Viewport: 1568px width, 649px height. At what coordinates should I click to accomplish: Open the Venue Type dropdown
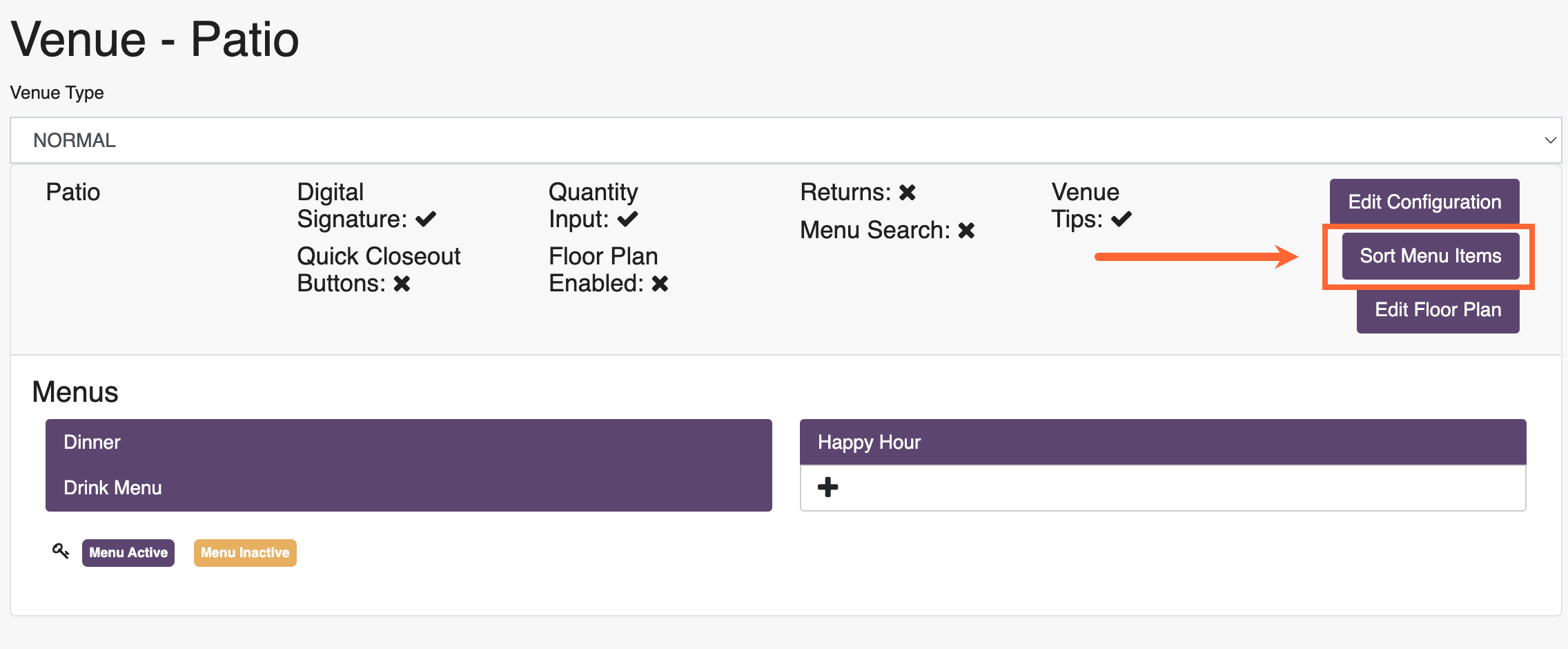[x=785, y=140]
